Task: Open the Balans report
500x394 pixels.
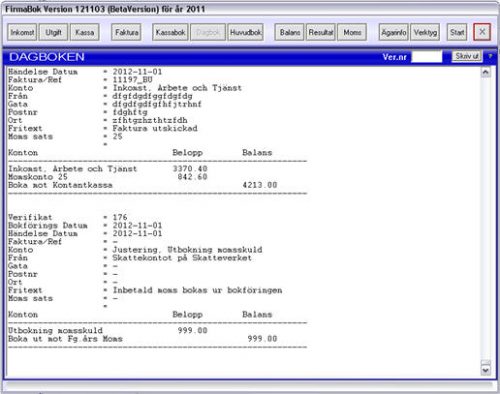Action: 289,32
